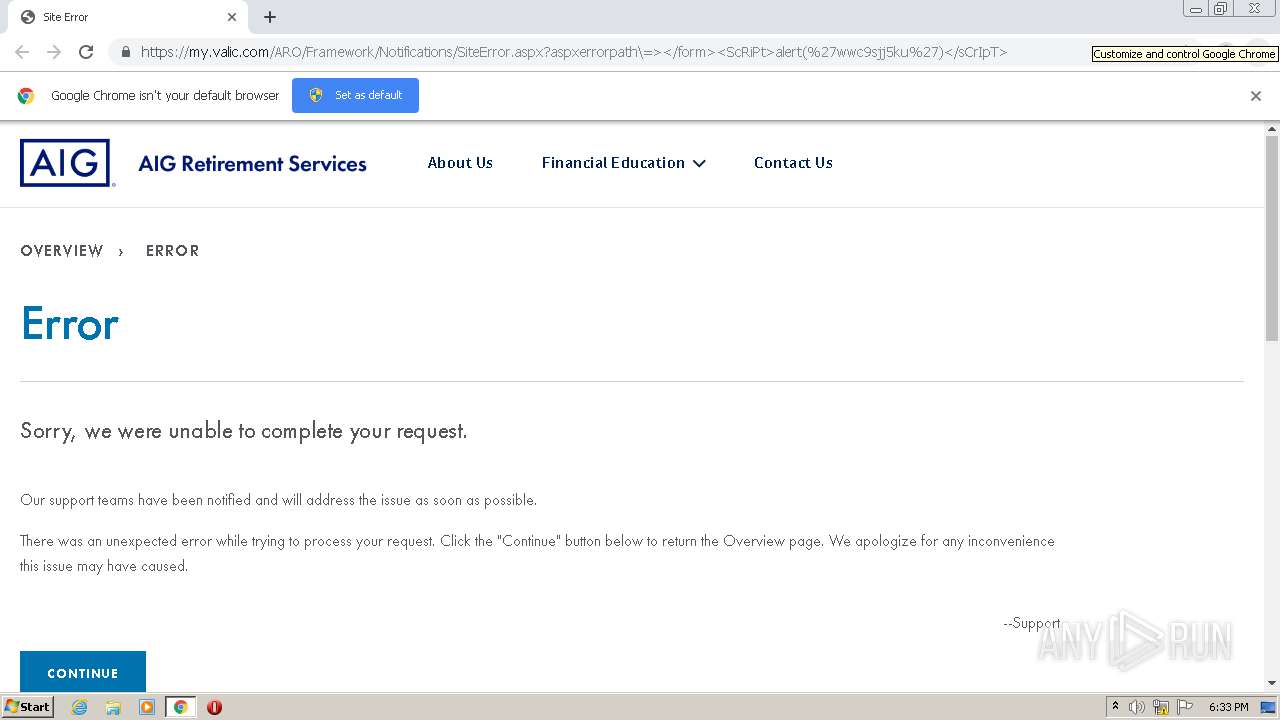This screenshot has width=1280, height=720.
Task: Reload the page with refresh icon
Action: click(86, 52)
